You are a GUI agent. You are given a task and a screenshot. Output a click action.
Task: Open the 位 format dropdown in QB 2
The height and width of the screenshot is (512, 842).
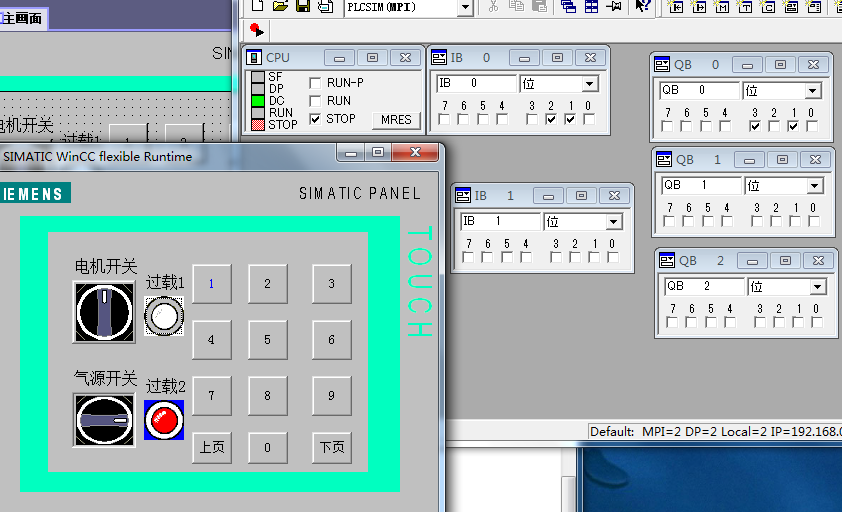[x=818, y=287]
